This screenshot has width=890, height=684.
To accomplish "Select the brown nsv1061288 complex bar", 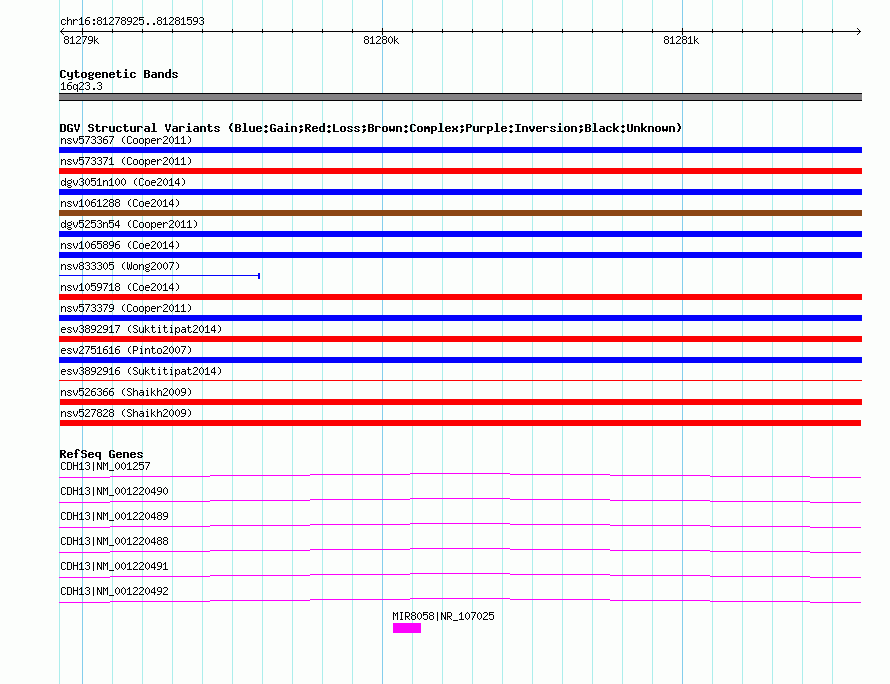I will [460, 213].
